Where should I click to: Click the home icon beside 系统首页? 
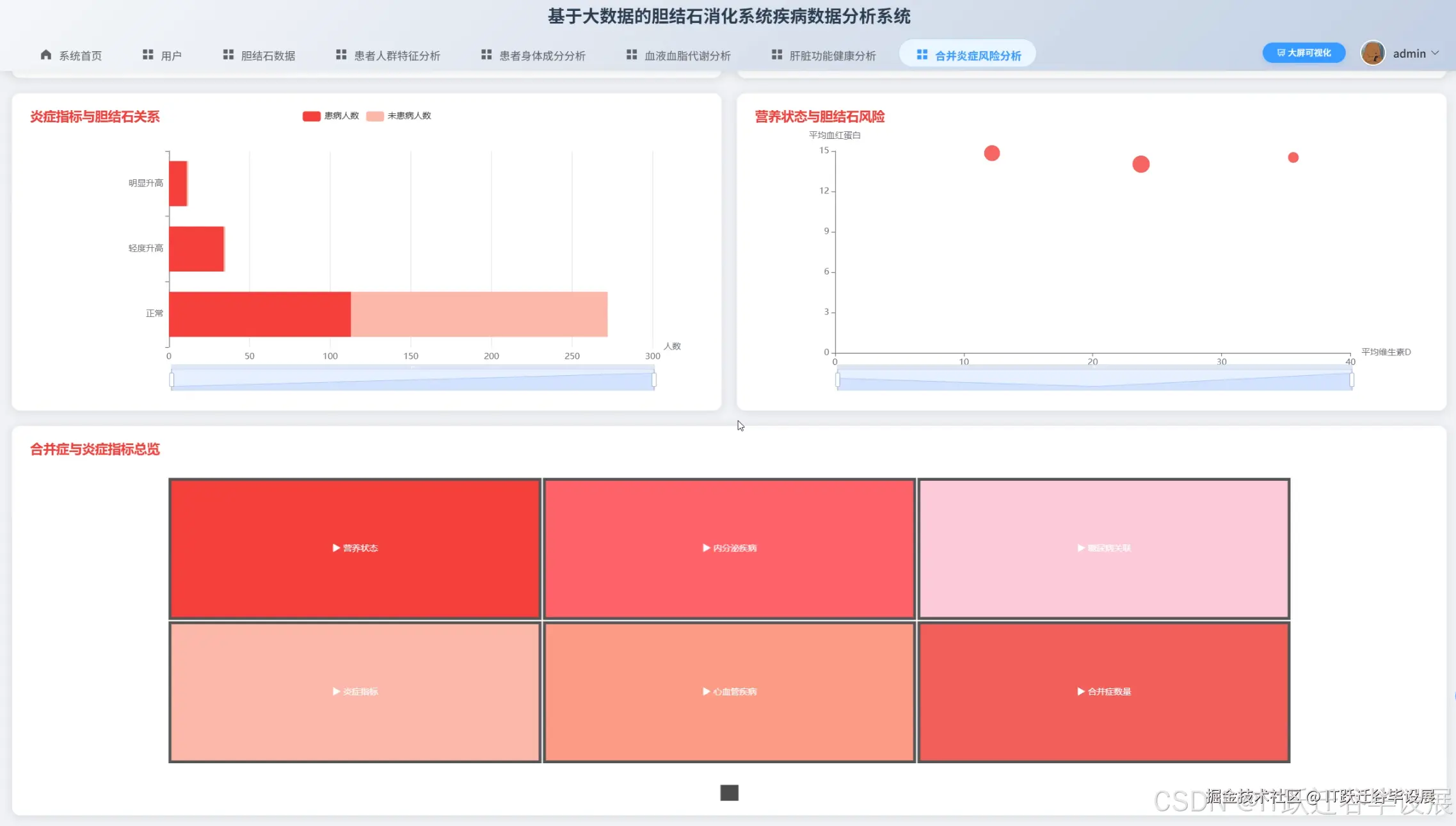point(45,55)
